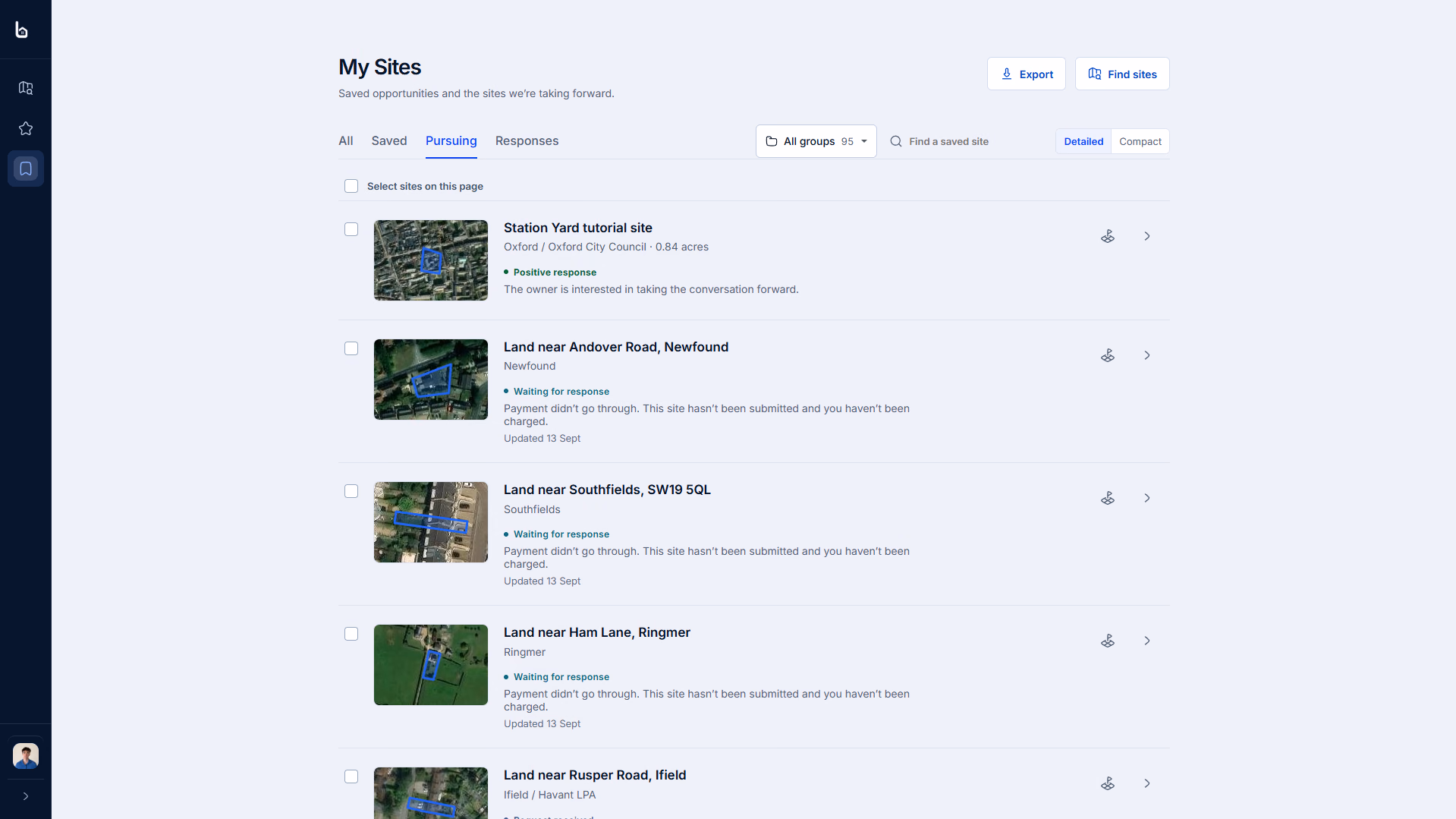Tick the Station Yard tutorial site checkbox
Screen dimensions: 1456x819
point(351,229)
